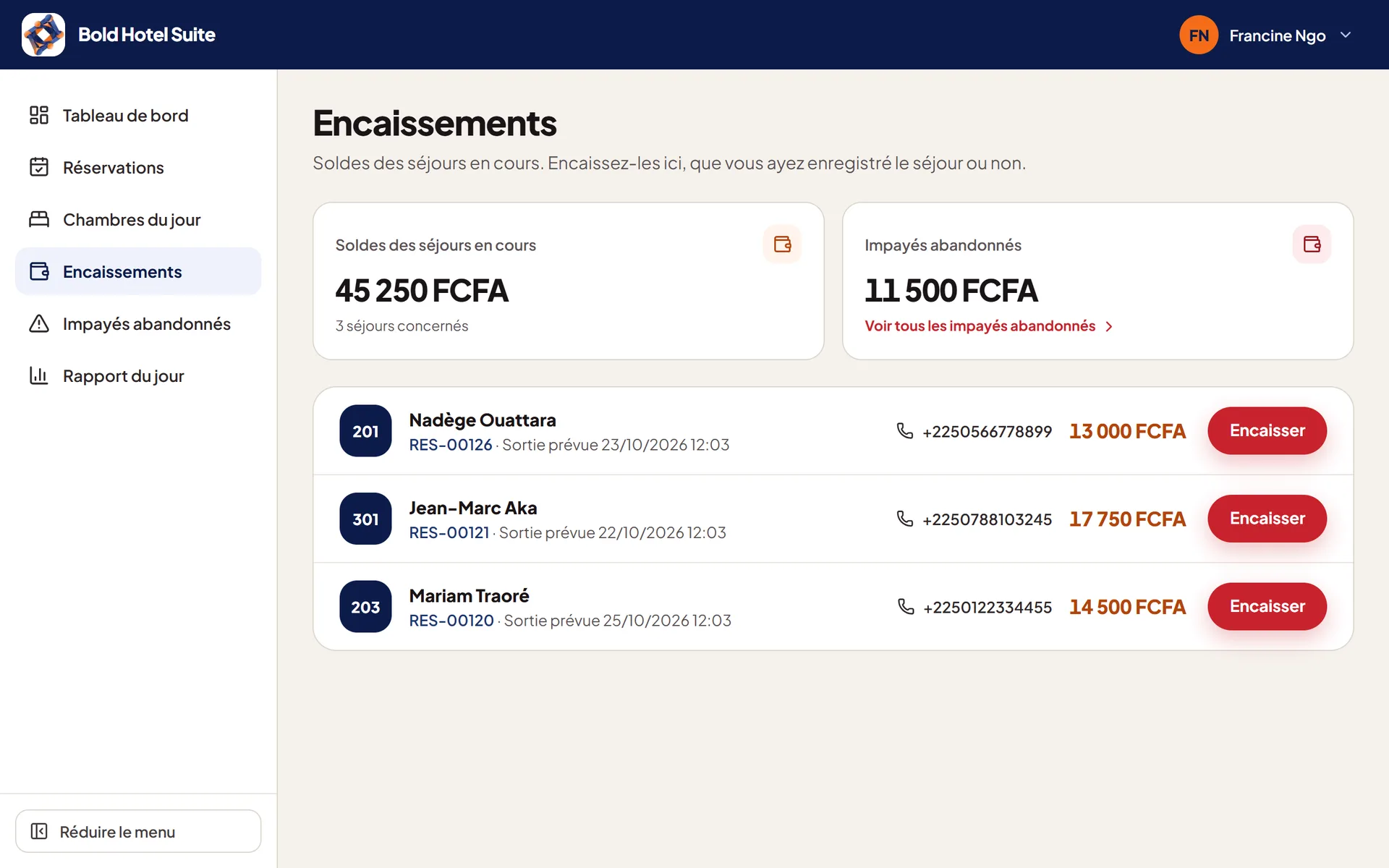
Task: Click phone number +2250122334455
Action: [x=987, y=607]
